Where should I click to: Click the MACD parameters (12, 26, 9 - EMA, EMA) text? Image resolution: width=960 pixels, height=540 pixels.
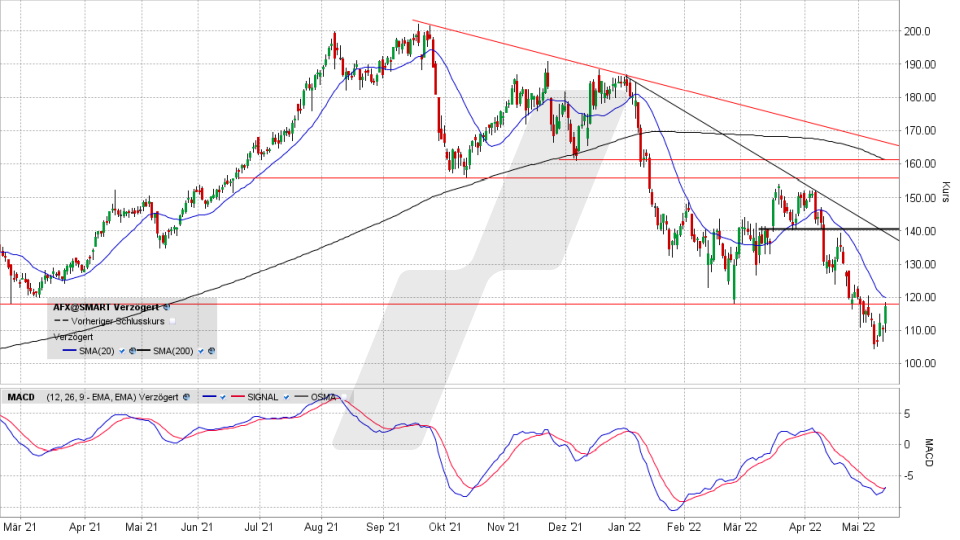click(x=91, y=397)
